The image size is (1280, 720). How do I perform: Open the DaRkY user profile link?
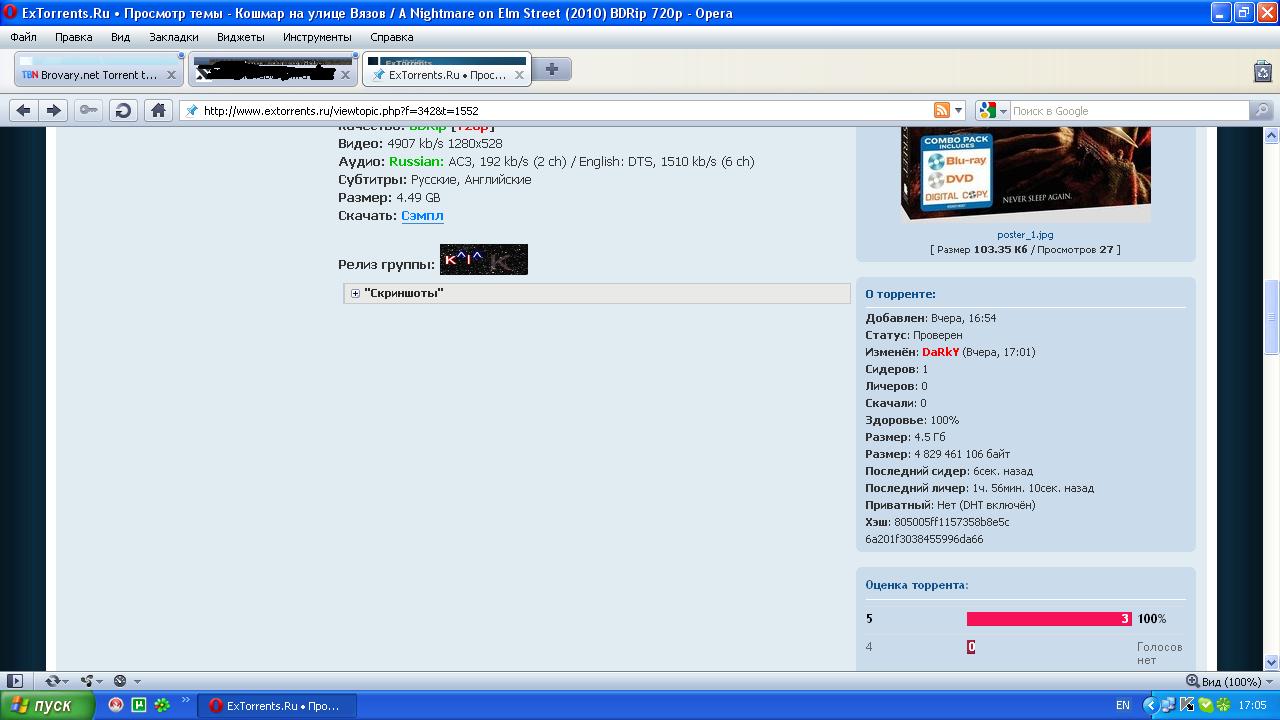tap(940, 352)
